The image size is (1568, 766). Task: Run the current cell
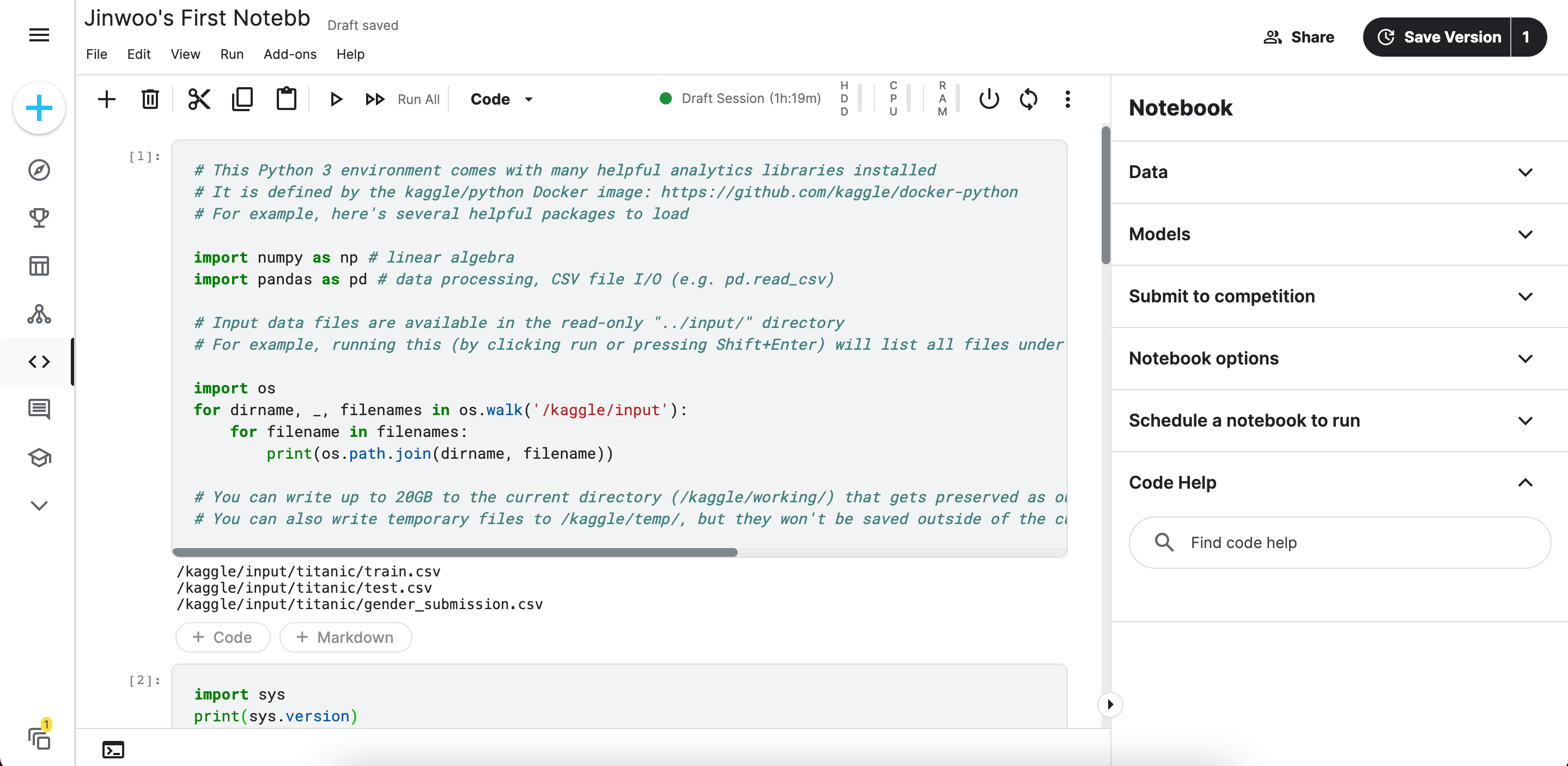(x=336, y=99)
